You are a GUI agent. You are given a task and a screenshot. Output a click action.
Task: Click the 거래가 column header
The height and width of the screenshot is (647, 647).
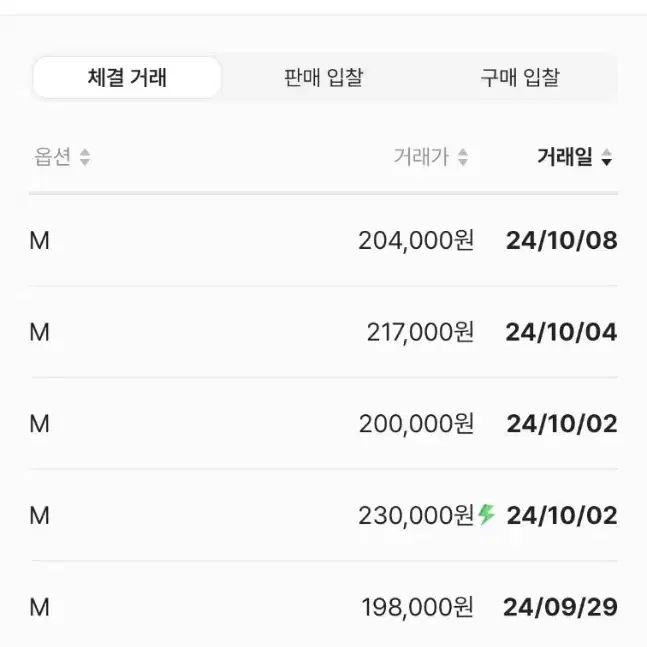[421, 157]
